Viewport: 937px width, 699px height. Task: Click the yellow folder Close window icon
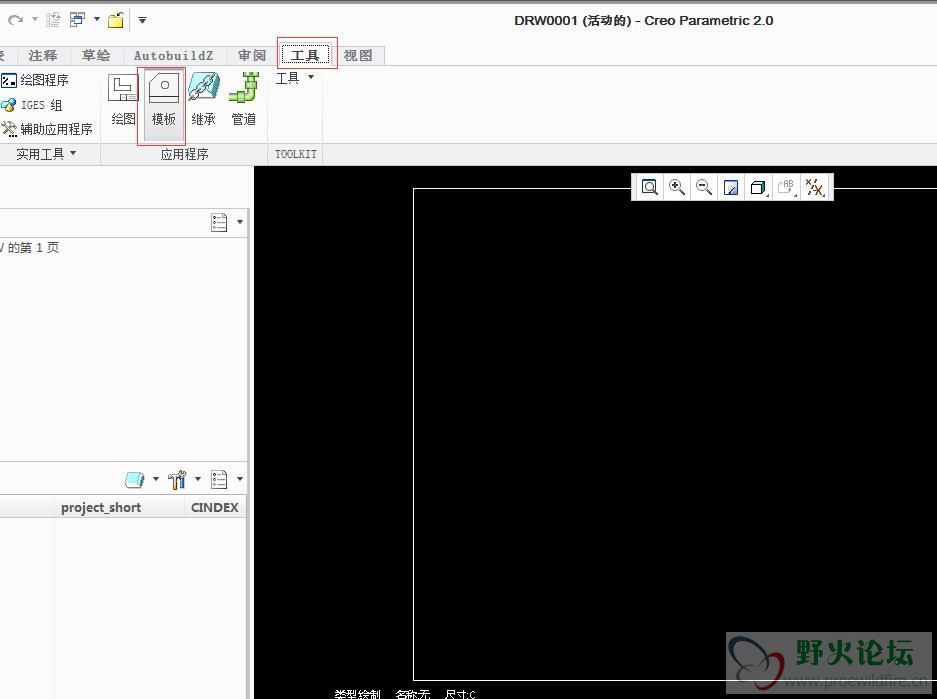[x=116, y=20]
